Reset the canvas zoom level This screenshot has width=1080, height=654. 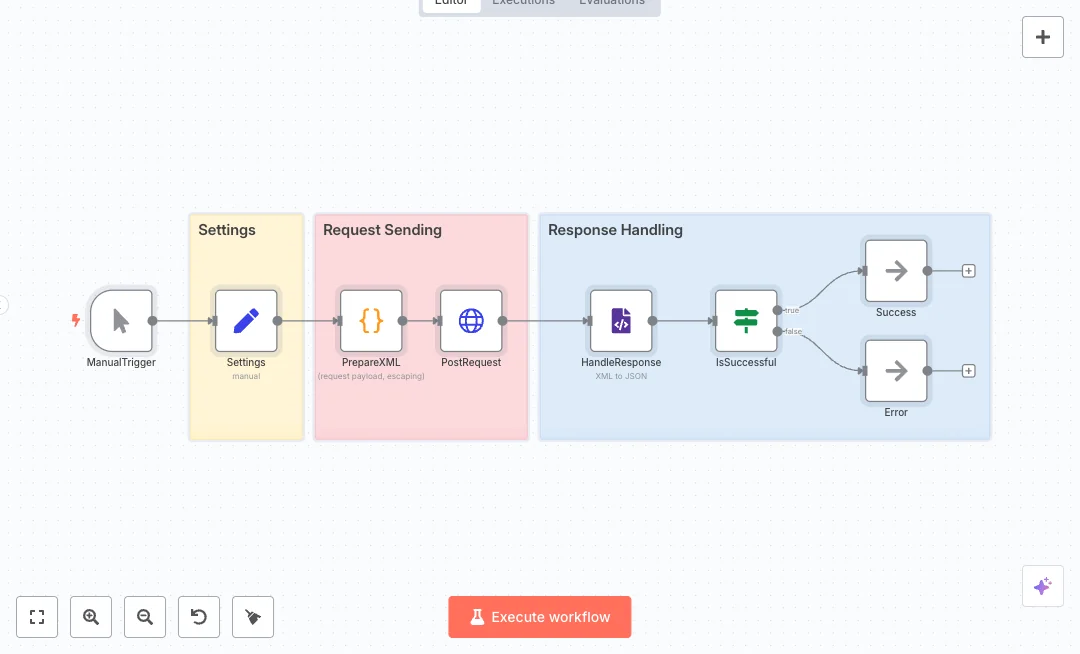(199, 617)
